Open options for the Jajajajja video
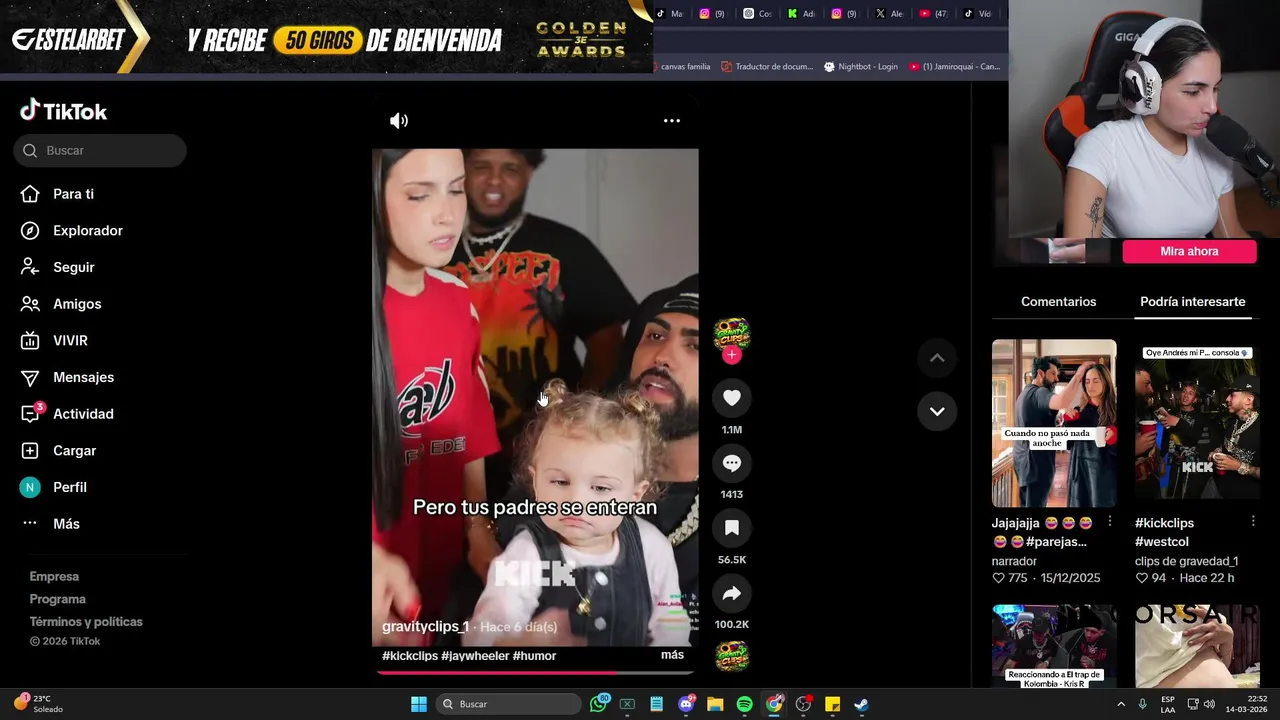 pyautogui.click(x=1109, y=521)
